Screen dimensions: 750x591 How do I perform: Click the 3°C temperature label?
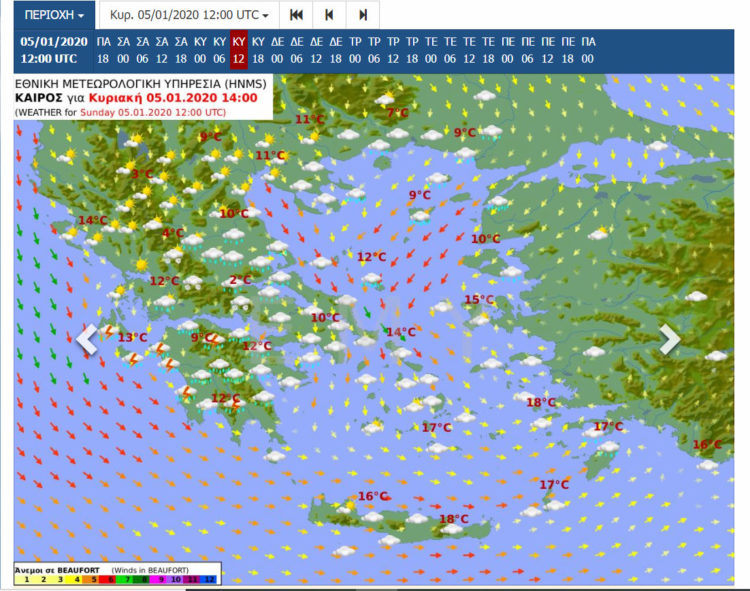142,174
